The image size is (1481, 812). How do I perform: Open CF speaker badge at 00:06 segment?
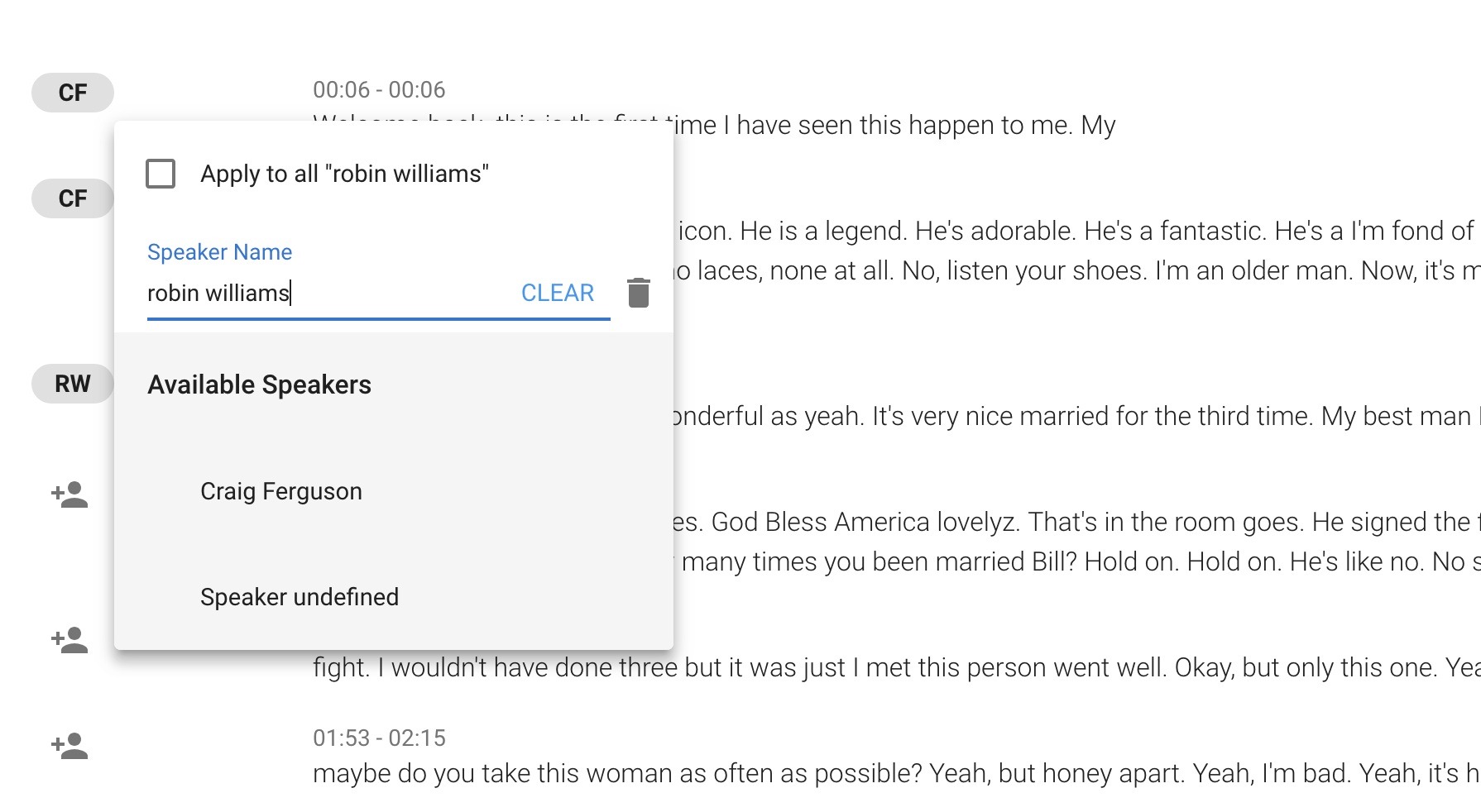[x=73, y=93]
